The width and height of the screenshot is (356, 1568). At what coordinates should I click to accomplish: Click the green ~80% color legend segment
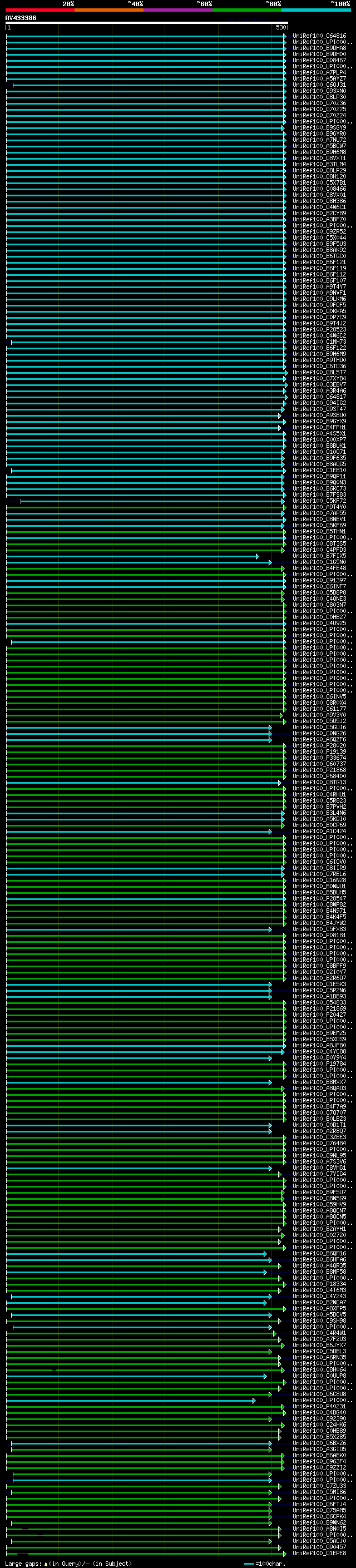point(247,10)
